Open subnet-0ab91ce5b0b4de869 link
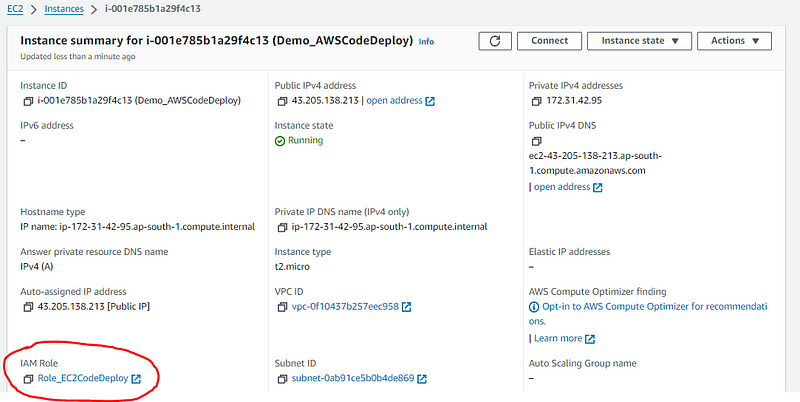800x402 pixels. click(353, 379)
